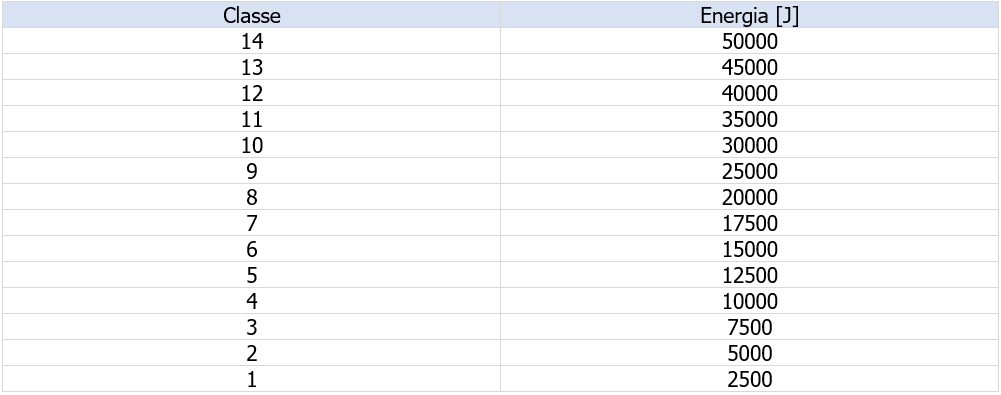Click the 2500 energy value
This screenshot has height=395, width=1001.
pos(749,380)
